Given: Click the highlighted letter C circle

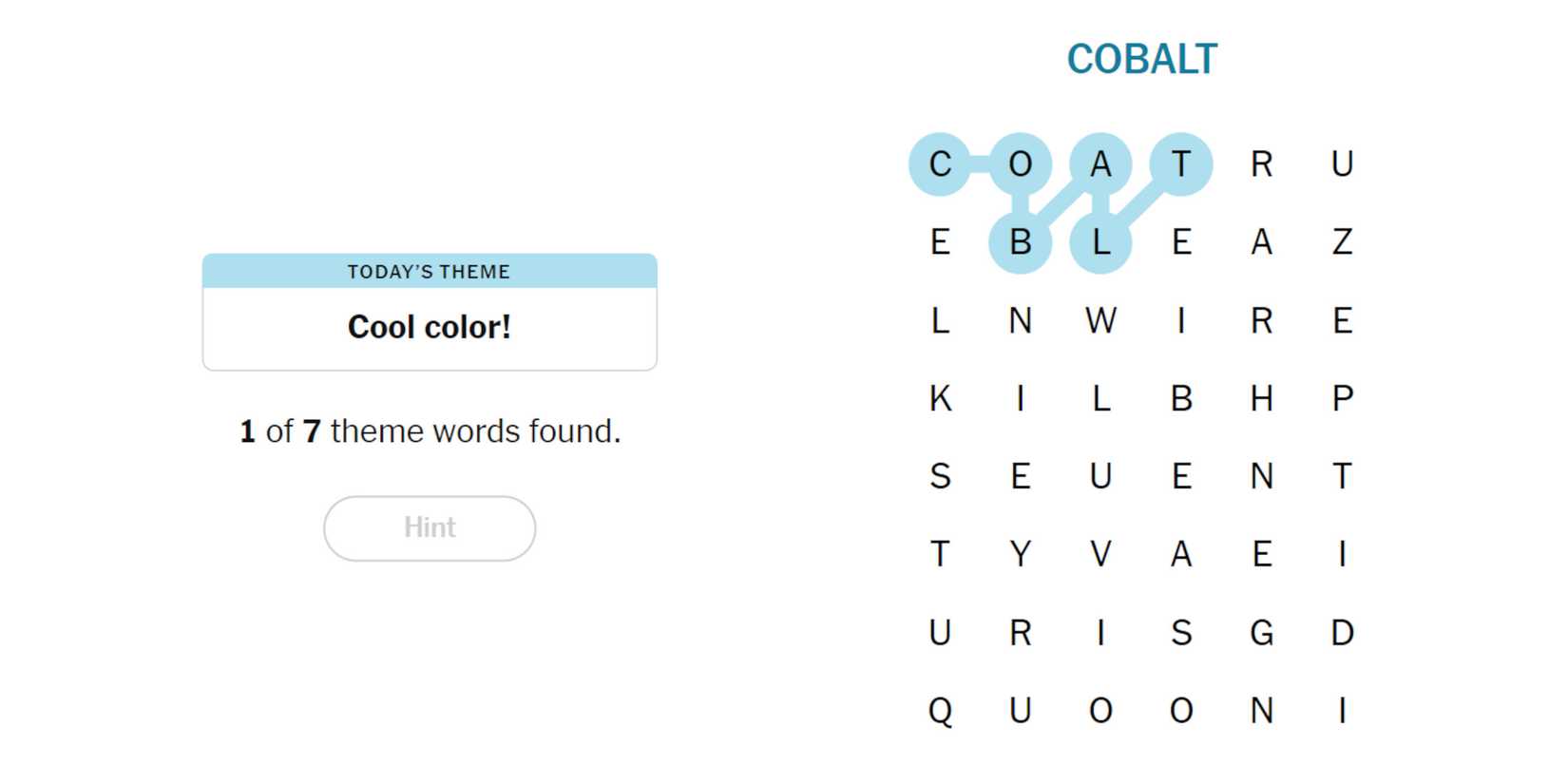Looking at the screenshot, I should point(940,164).
